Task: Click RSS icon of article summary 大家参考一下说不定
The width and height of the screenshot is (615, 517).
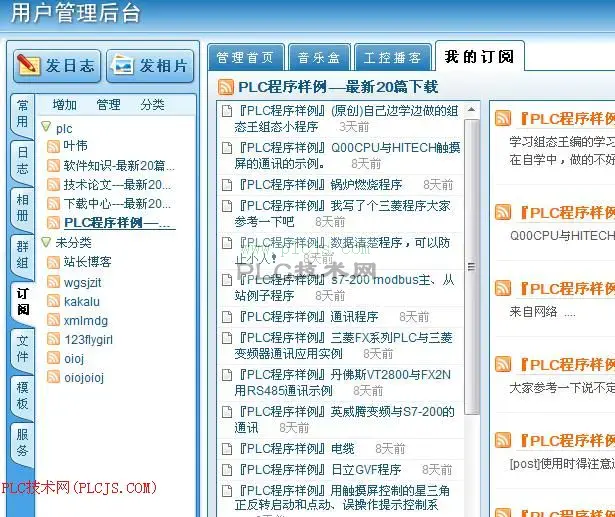Action: (x=503, y=364)
